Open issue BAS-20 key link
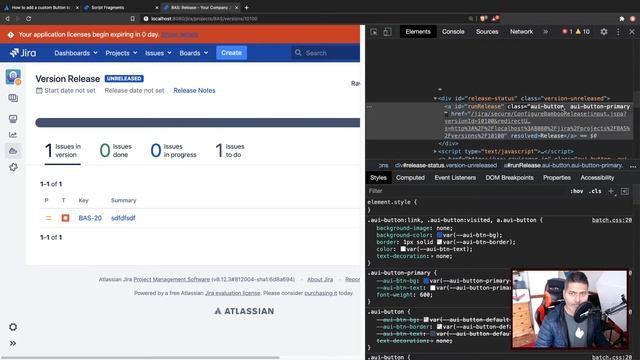The height and width of the screenshot is (360, 640). click(90, 218)
